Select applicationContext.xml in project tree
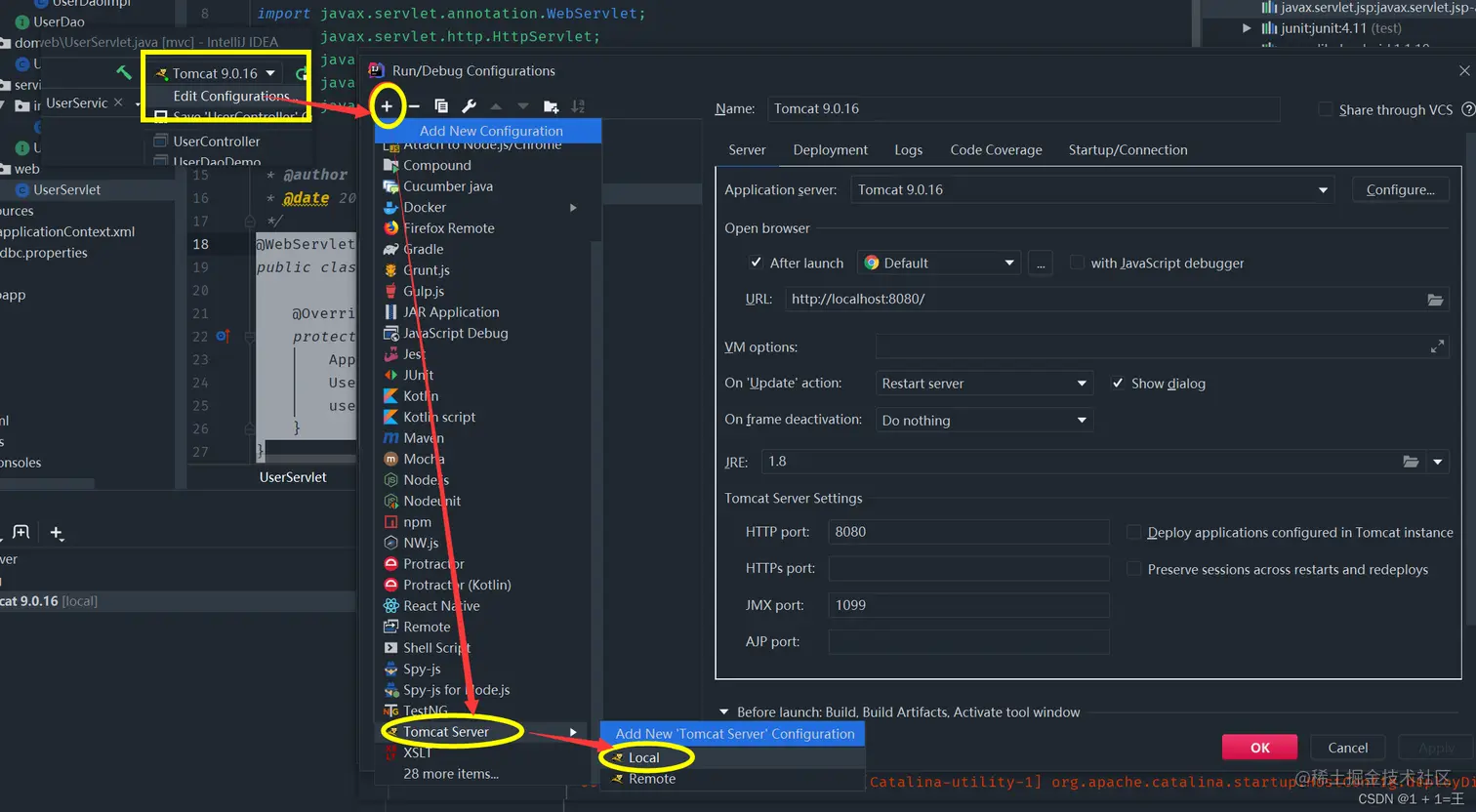 (67, 232)
